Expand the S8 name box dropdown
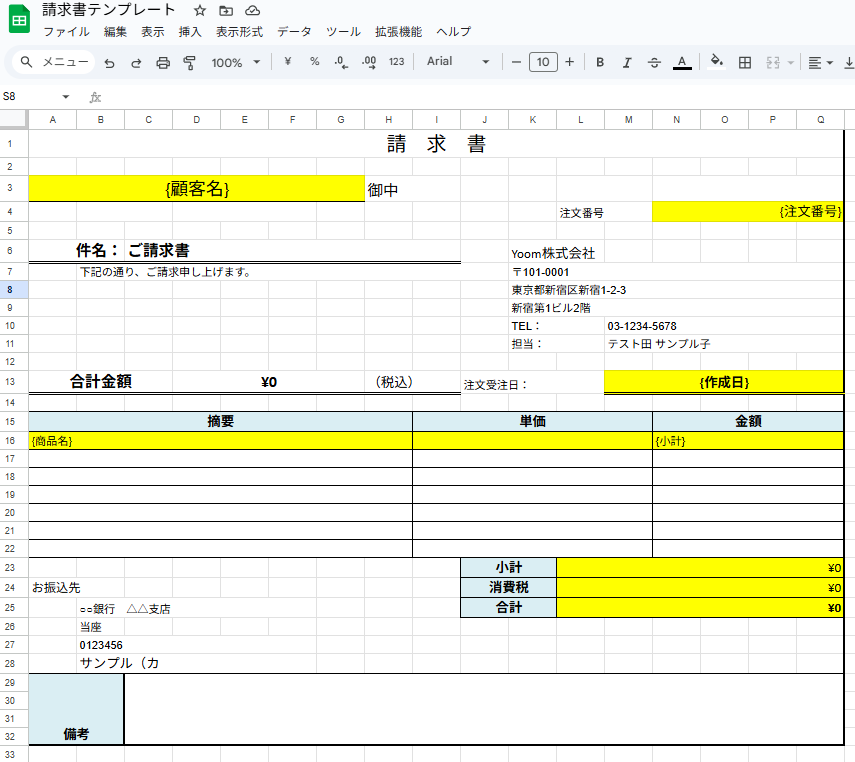855x762 pixels. [65, 97]
